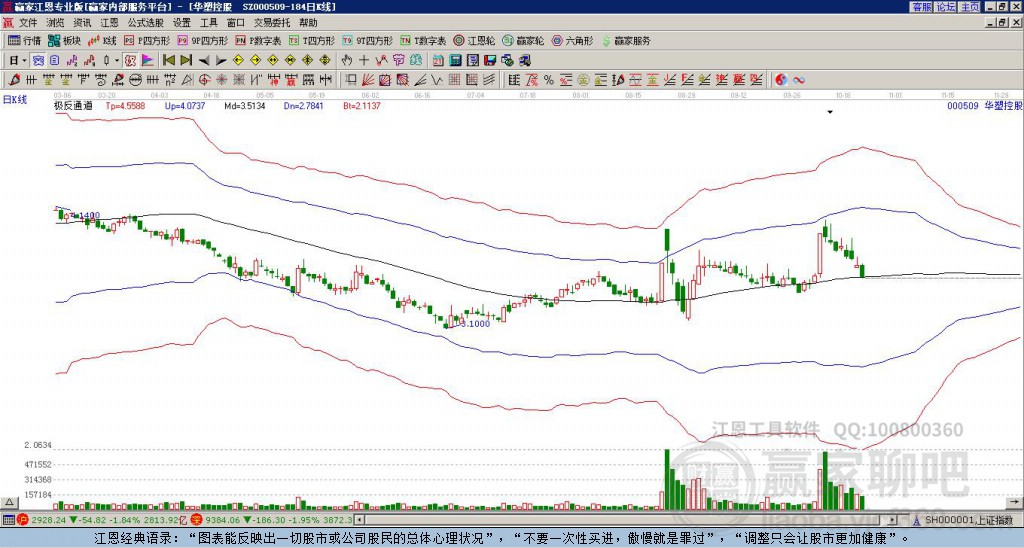Screen dimensions: 1024x548
Task: Open the P四方形 tool
Action: (x=147, y=40)
